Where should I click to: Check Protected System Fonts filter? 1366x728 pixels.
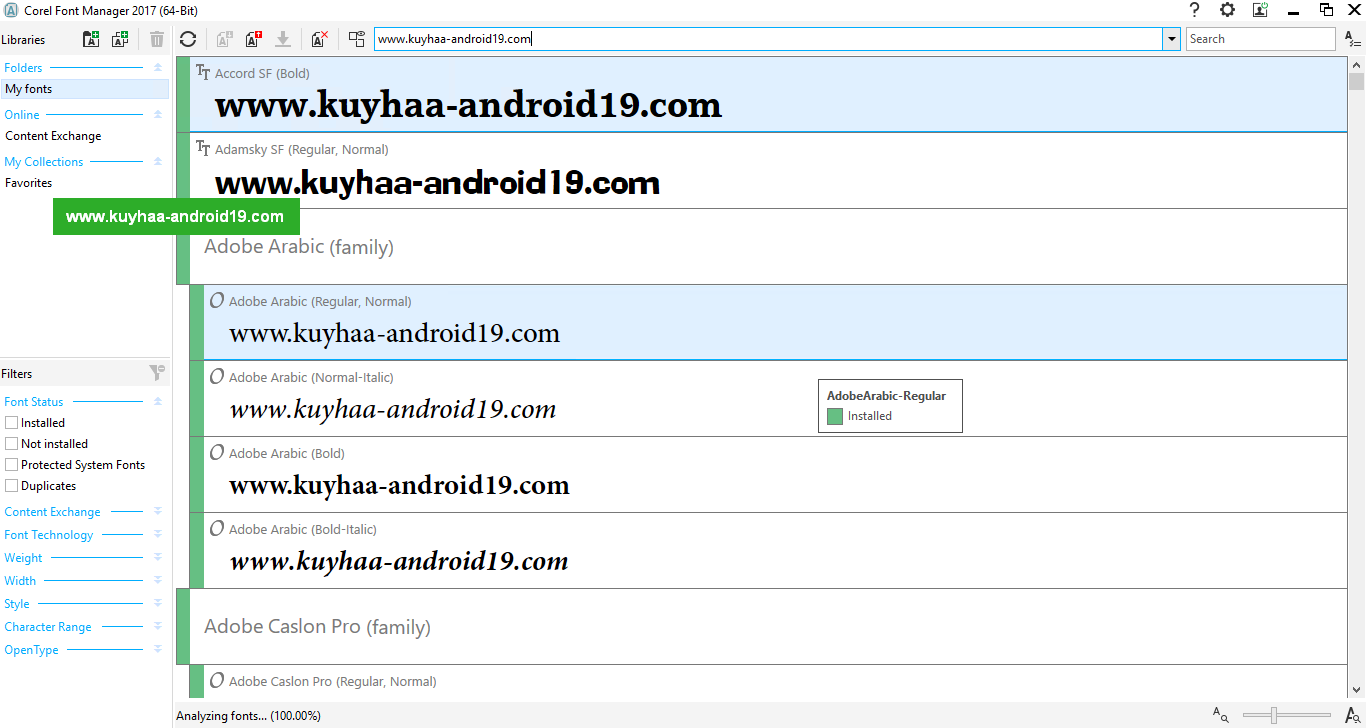(12, 465)
